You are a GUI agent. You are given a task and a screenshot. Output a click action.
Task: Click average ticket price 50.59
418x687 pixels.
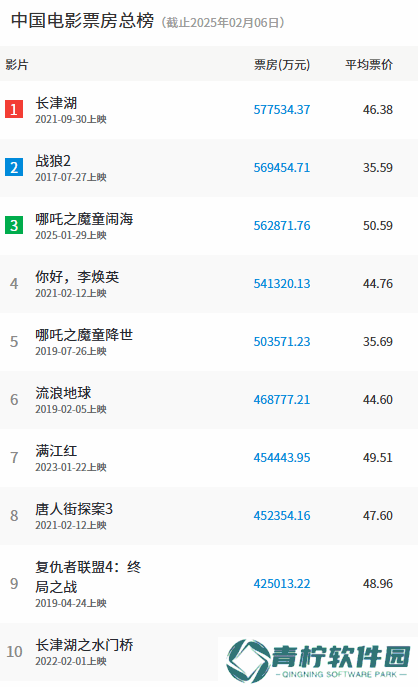[x=378, y=226]
